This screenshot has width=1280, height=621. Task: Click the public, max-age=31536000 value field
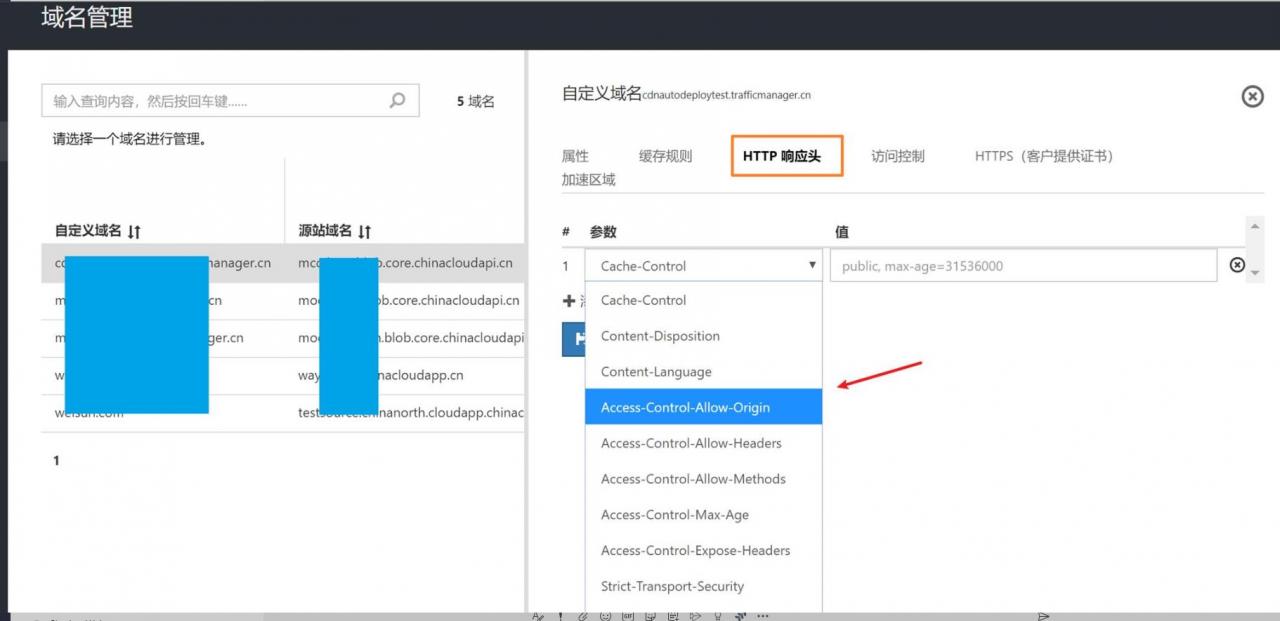(x=1023, y=265)
